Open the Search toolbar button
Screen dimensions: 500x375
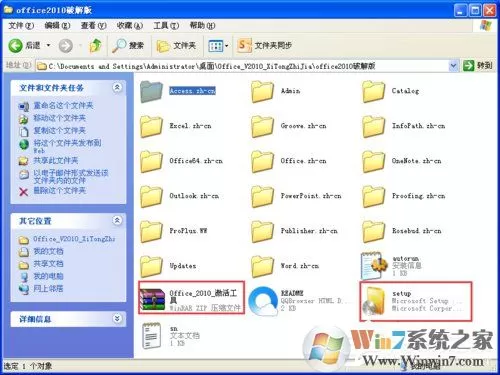[x=128, y=45]
